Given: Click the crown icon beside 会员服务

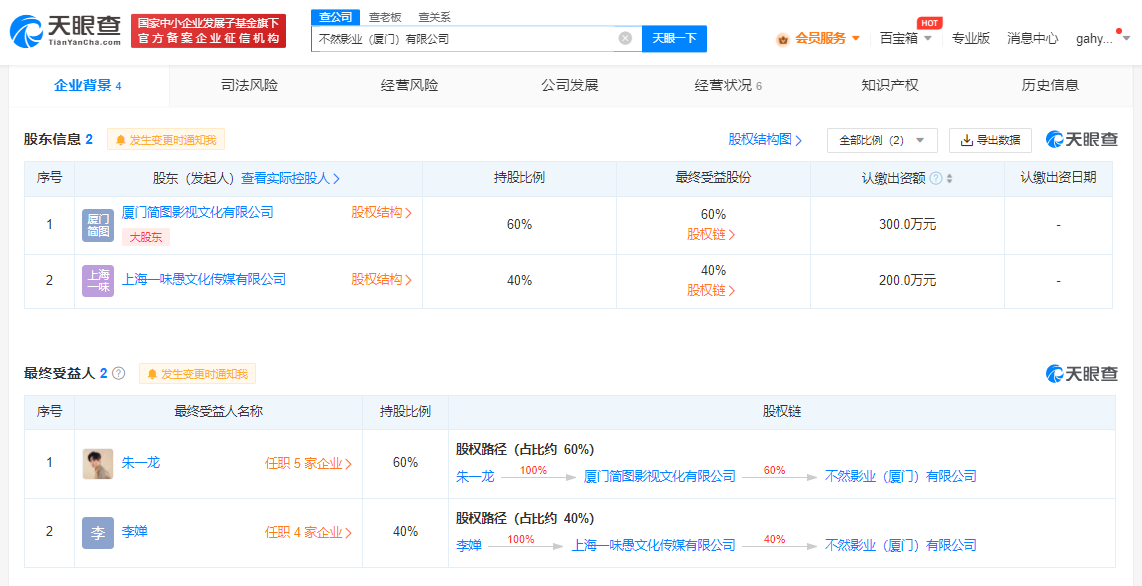Looking at the screenshot, I should (783, 39).
